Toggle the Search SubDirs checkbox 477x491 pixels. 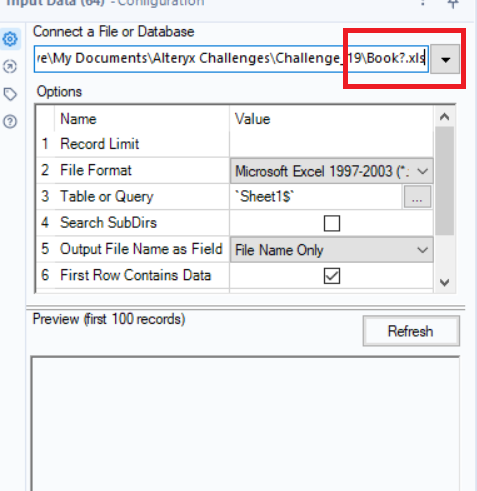click(x=332, y=223)
